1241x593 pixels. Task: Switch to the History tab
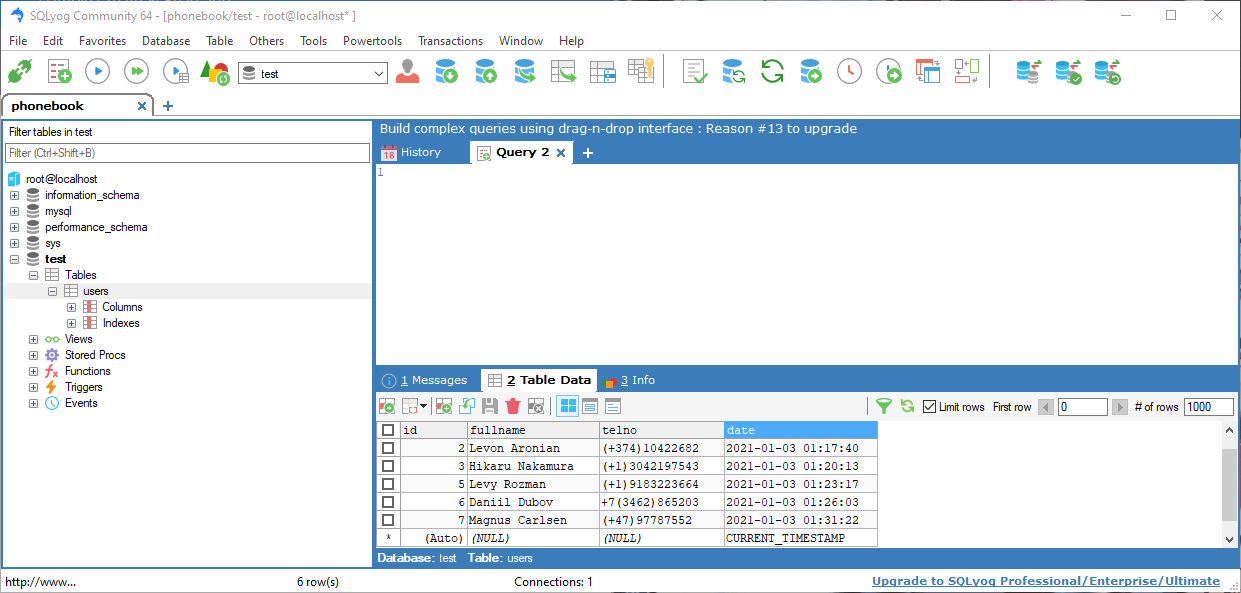[411, 152]
